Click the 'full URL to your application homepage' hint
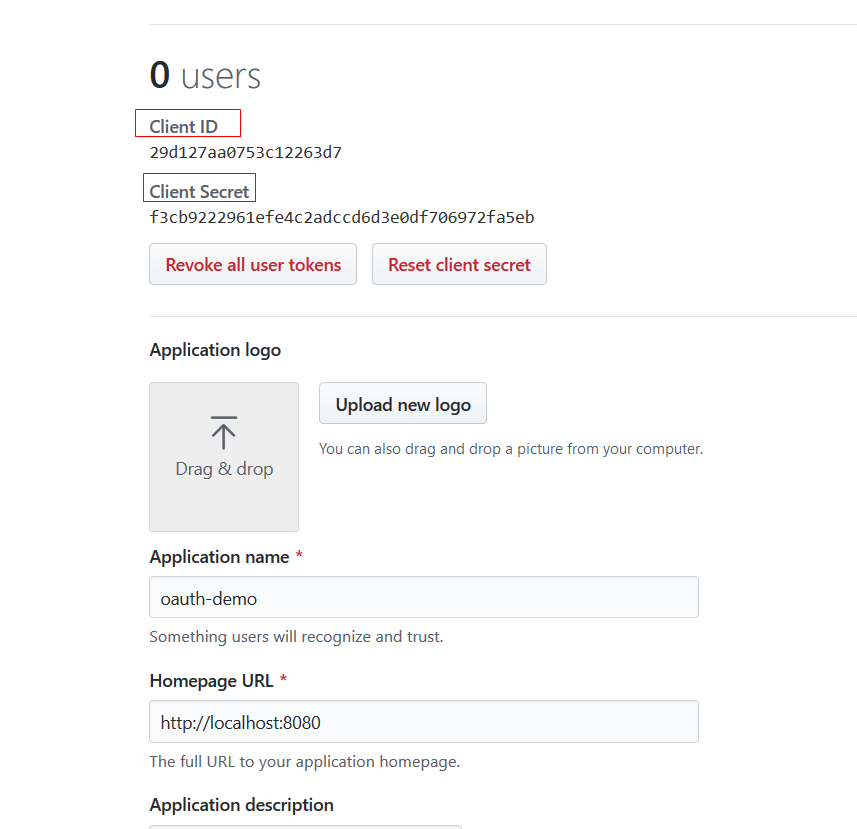 304,761
